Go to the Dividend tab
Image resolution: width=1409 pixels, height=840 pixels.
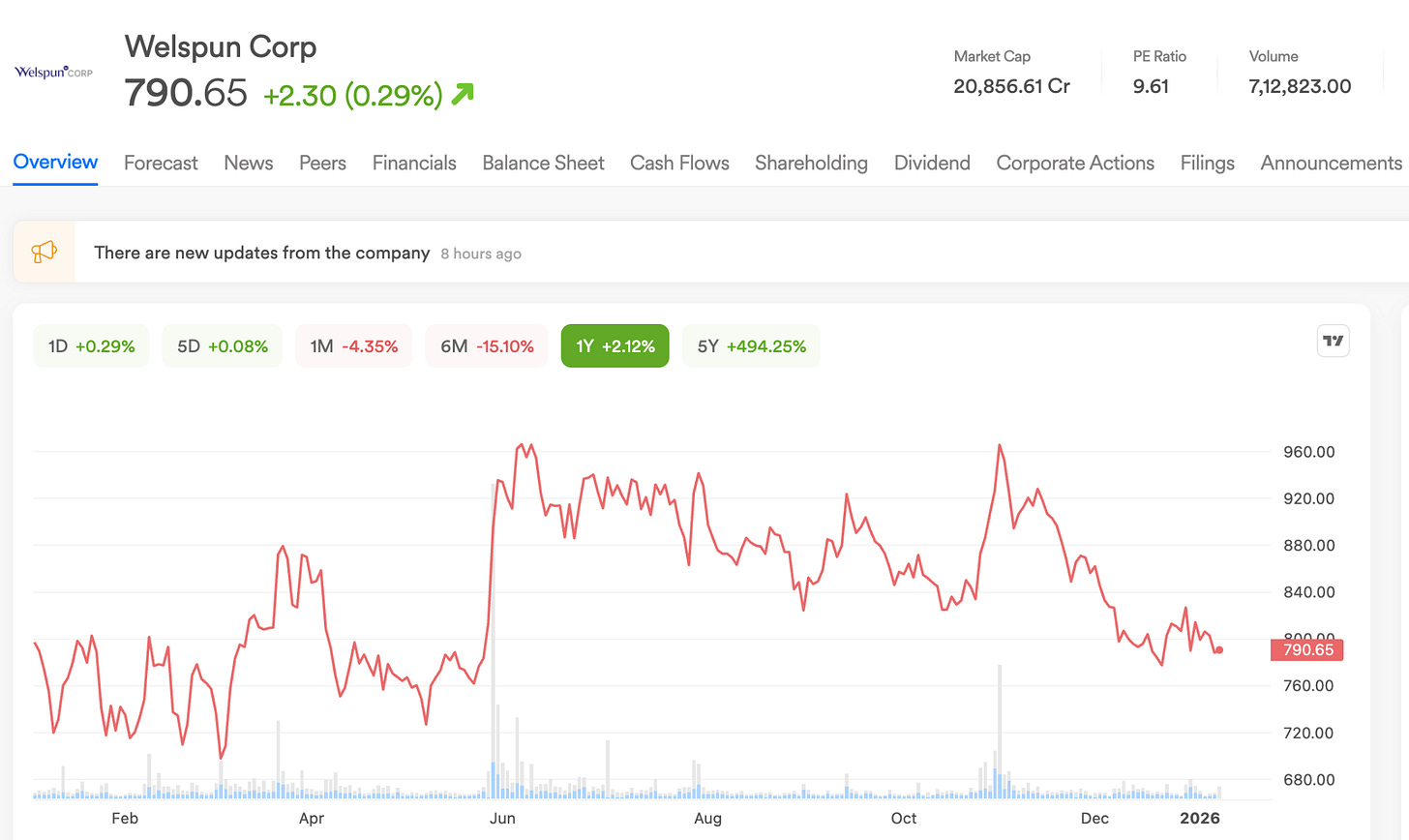[932, 163]
